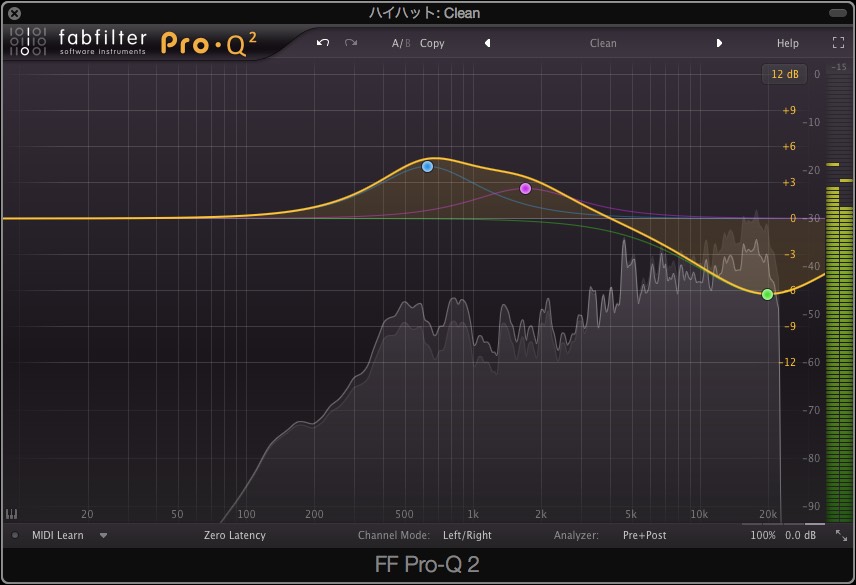Screen dimensions: 856x585
Task: Click the FabFilter logo icon
Action: pos(27,41)
